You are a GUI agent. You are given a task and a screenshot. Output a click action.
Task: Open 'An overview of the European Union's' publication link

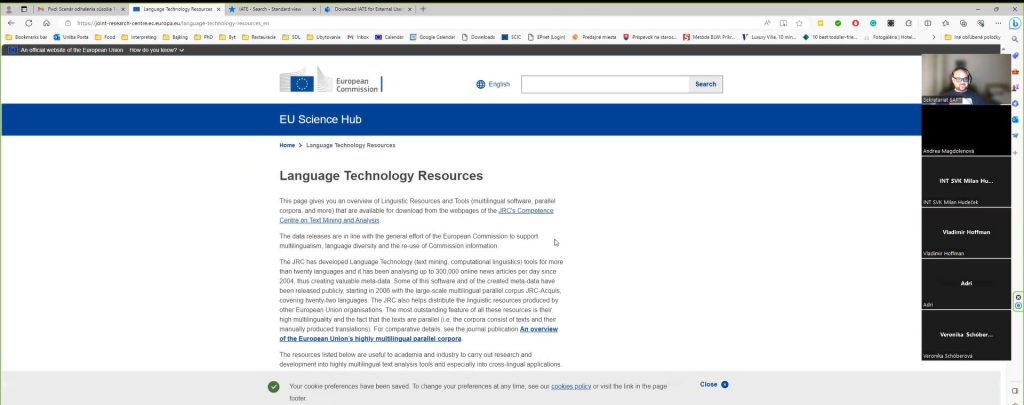(x=419, y=334)
